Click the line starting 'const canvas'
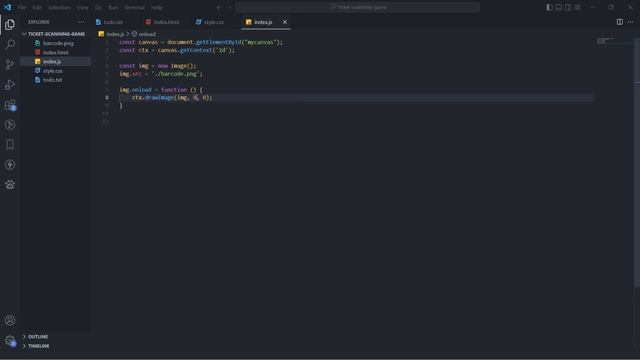Screen dimensions: 640x360 click(201, 42)
